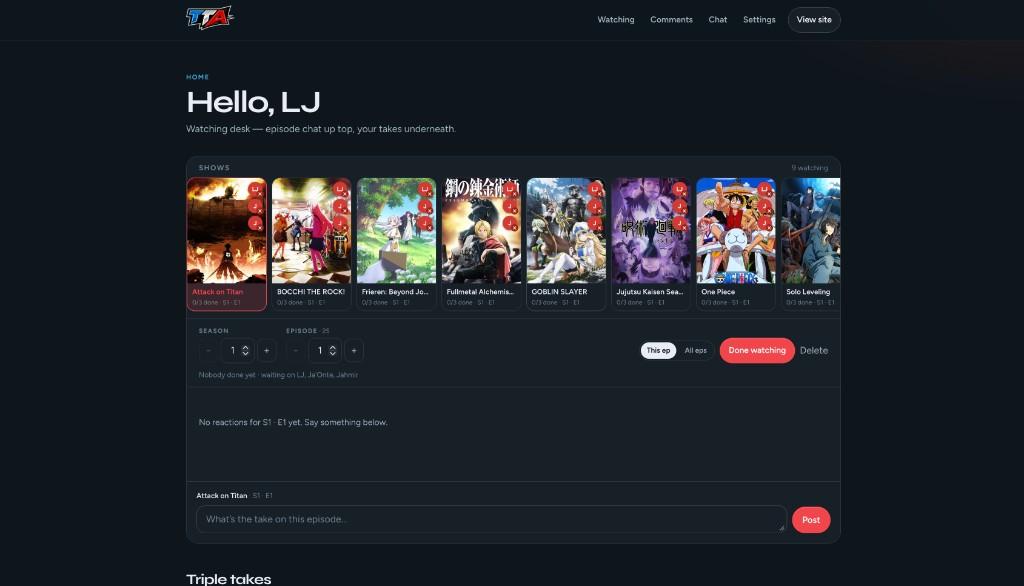Viewport: 1024px width, 586px height.
Task: Switch to the All eps option
Action: click(696, 351)
